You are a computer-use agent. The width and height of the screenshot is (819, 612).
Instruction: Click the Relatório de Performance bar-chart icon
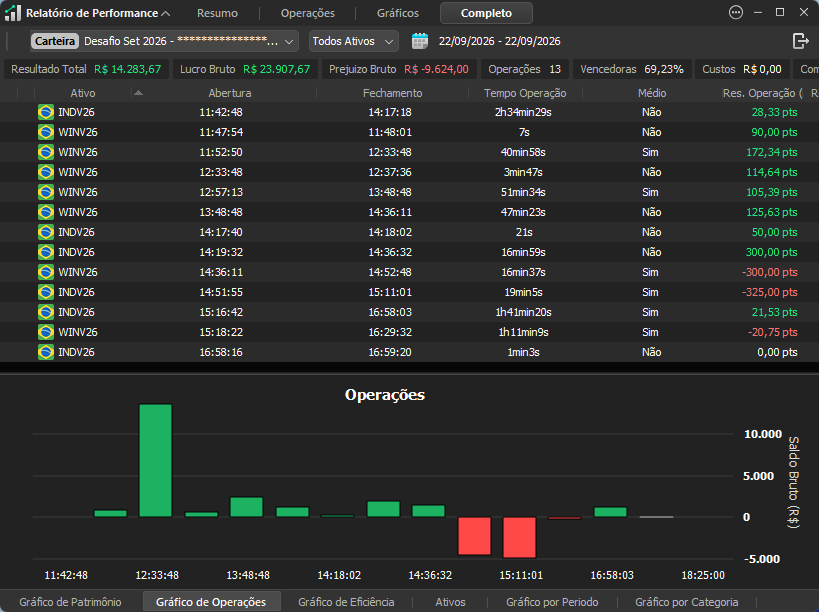13,13
